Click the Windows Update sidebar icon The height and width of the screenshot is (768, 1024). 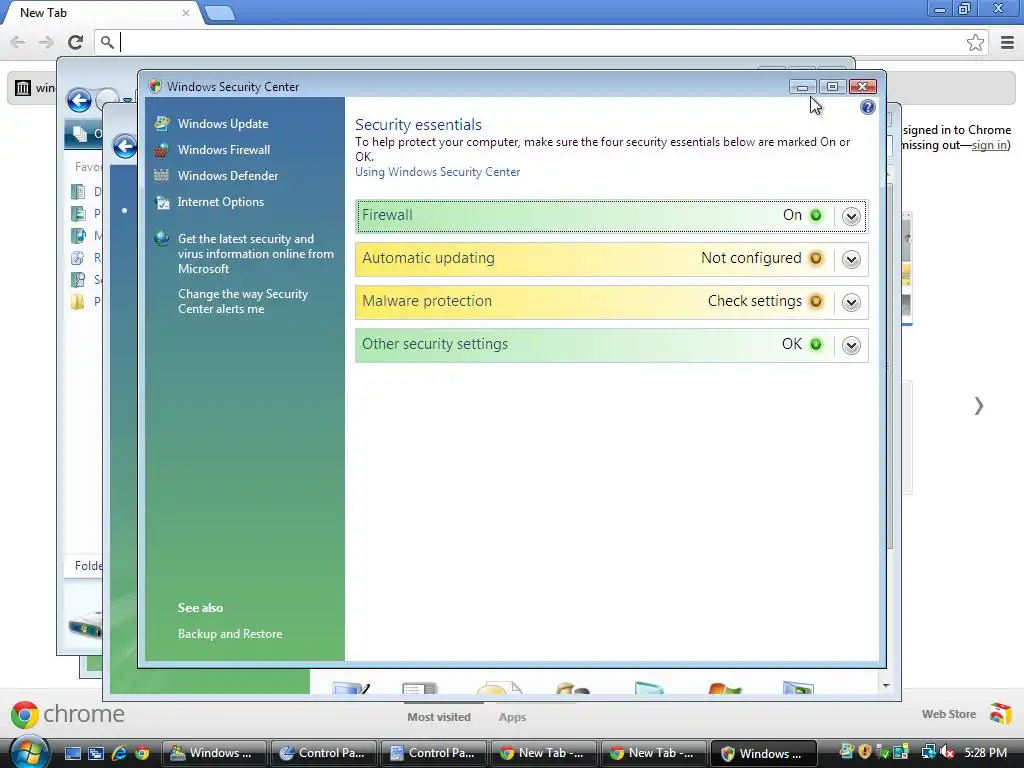tap(162, 123)
